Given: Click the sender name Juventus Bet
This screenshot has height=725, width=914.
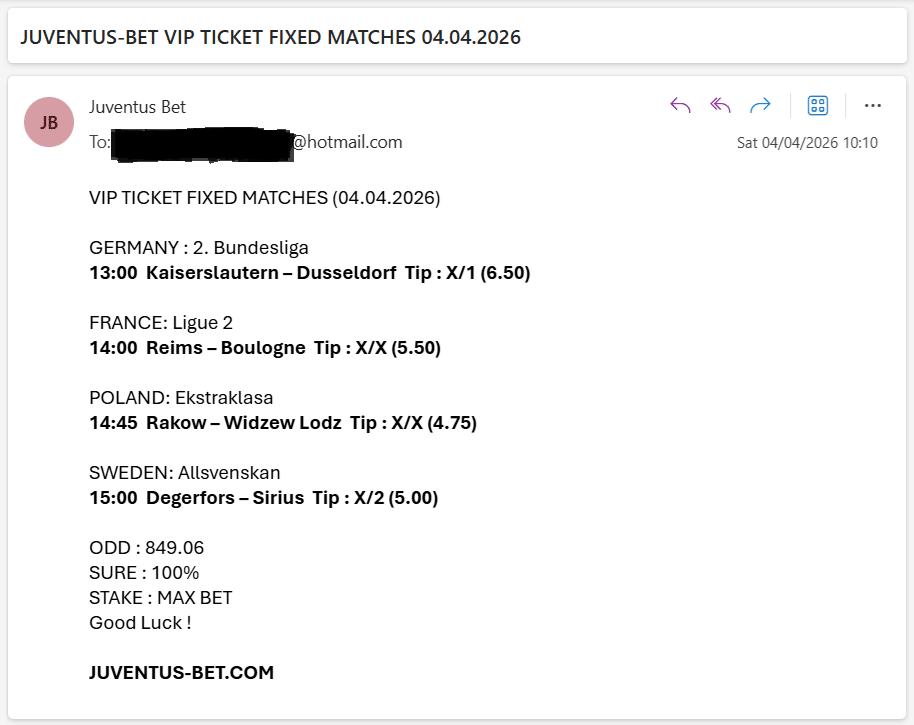Looking at the screenshot, I should 137,107.
